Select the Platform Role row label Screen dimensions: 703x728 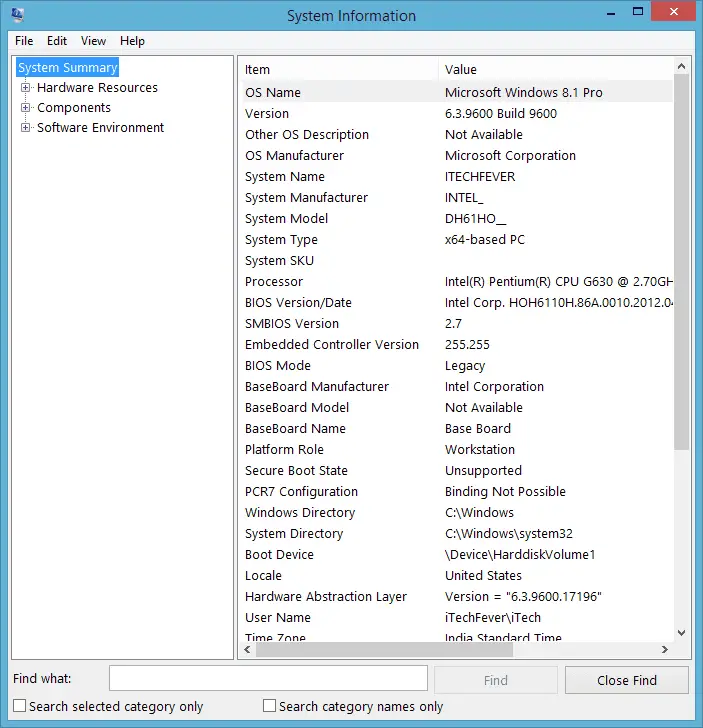coord(284,449)
